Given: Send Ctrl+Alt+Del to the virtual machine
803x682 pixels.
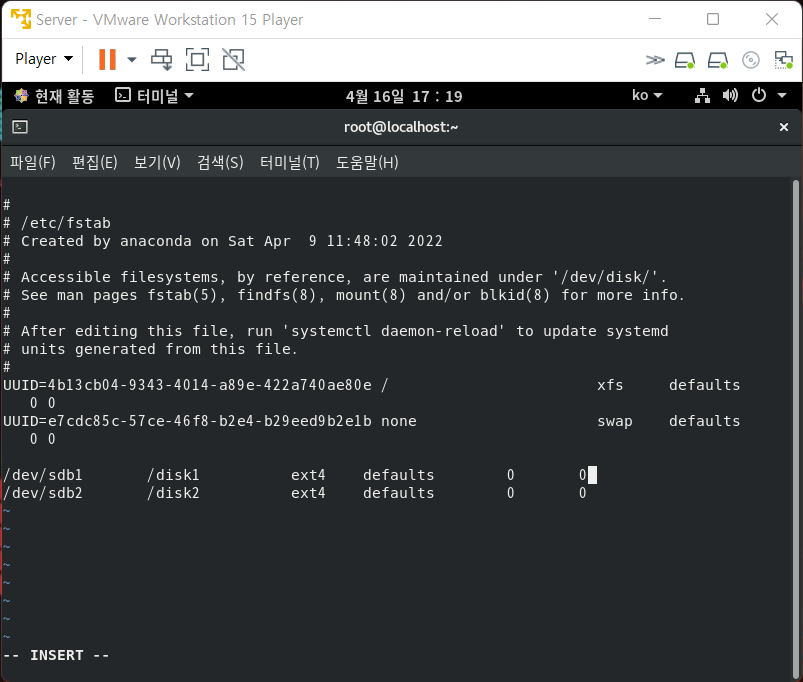Looking at the screenshot, I should coord(161,59).
